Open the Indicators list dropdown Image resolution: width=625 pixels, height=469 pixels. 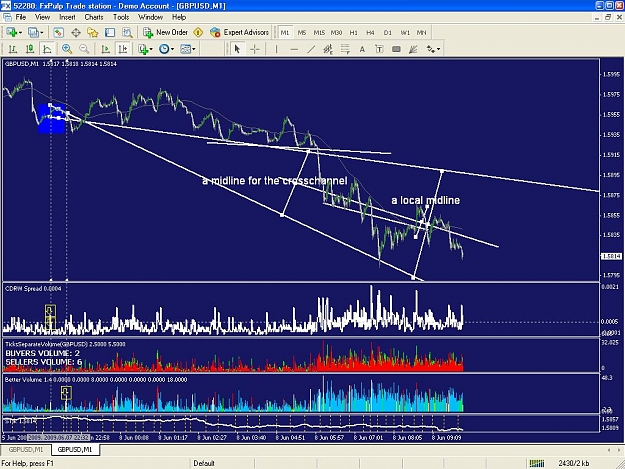pyautogui.click(x=145, y=49)
